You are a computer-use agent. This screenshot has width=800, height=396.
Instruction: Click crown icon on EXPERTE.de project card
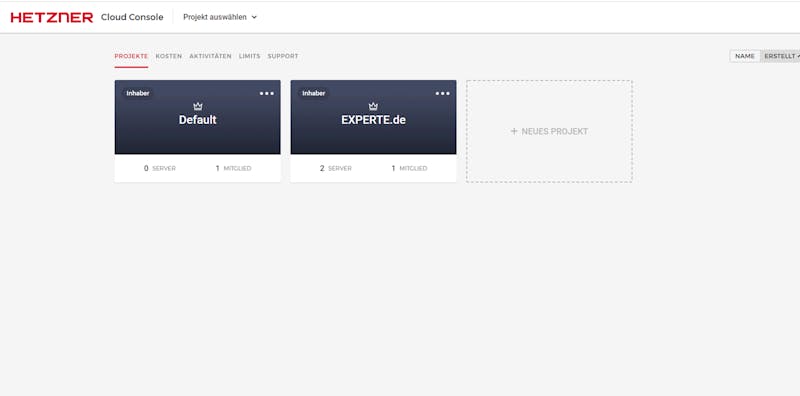[x=373, y=106]
